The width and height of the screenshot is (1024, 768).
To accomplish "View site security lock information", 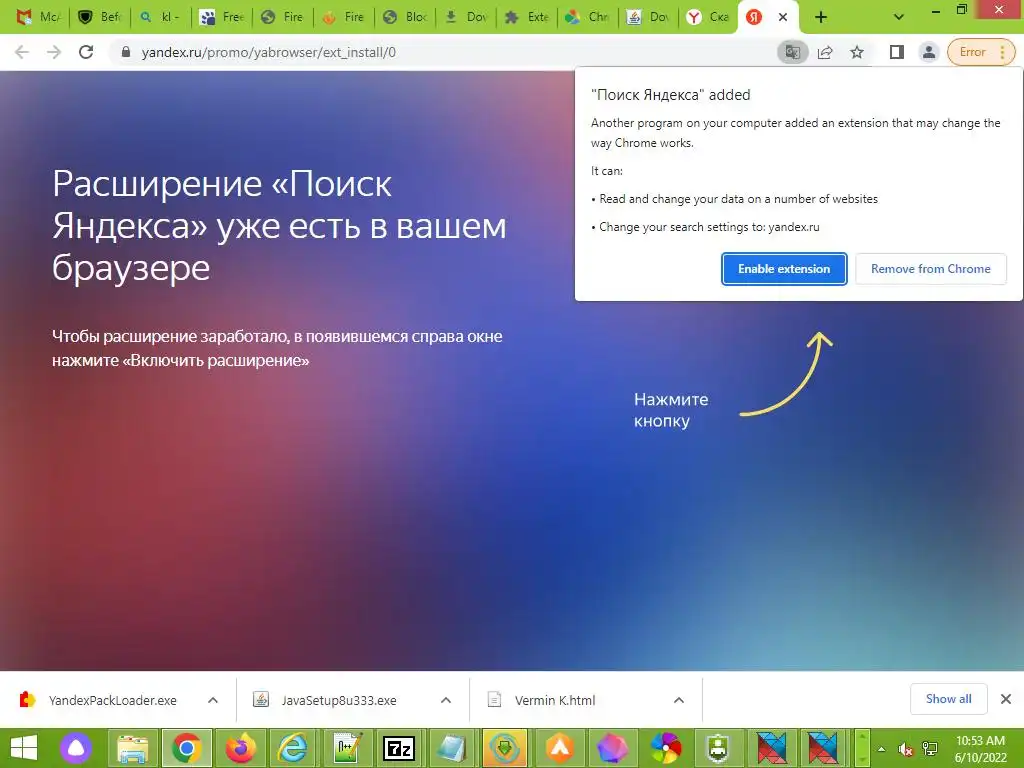I will [x=126, y=52].
